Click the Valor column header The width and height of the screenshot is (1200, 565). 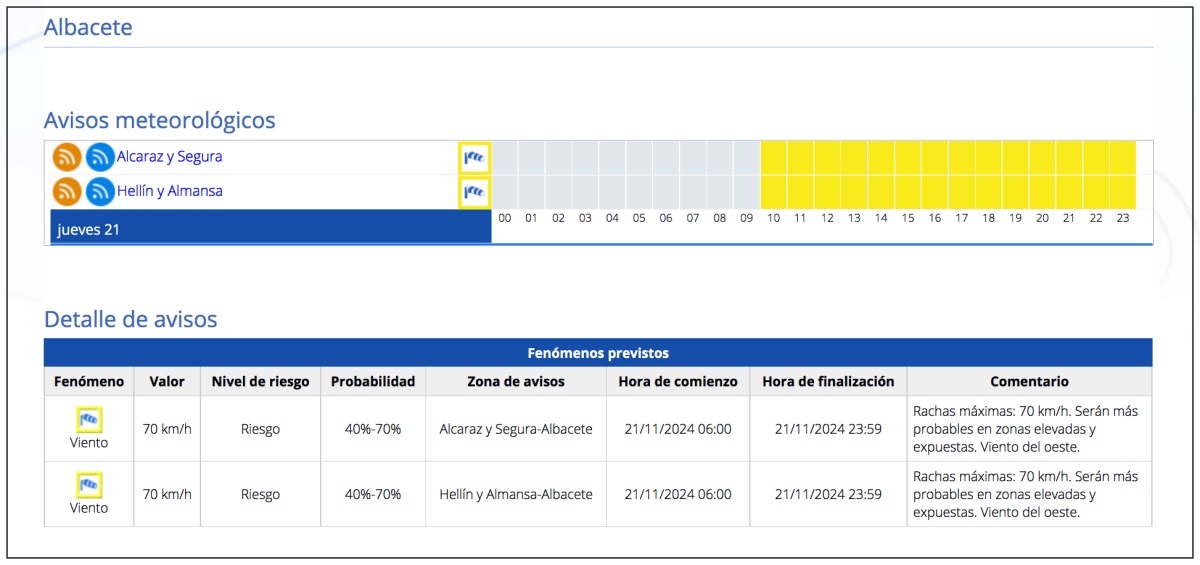pos(167,381)
